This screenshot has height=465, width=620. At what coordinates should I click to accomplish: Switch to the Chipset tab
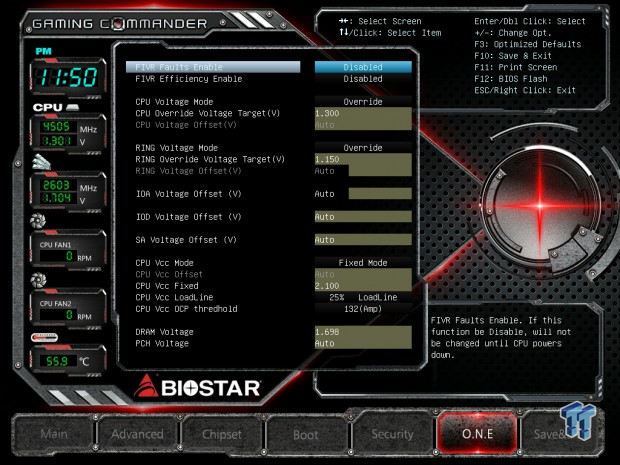tap(222, 434)
